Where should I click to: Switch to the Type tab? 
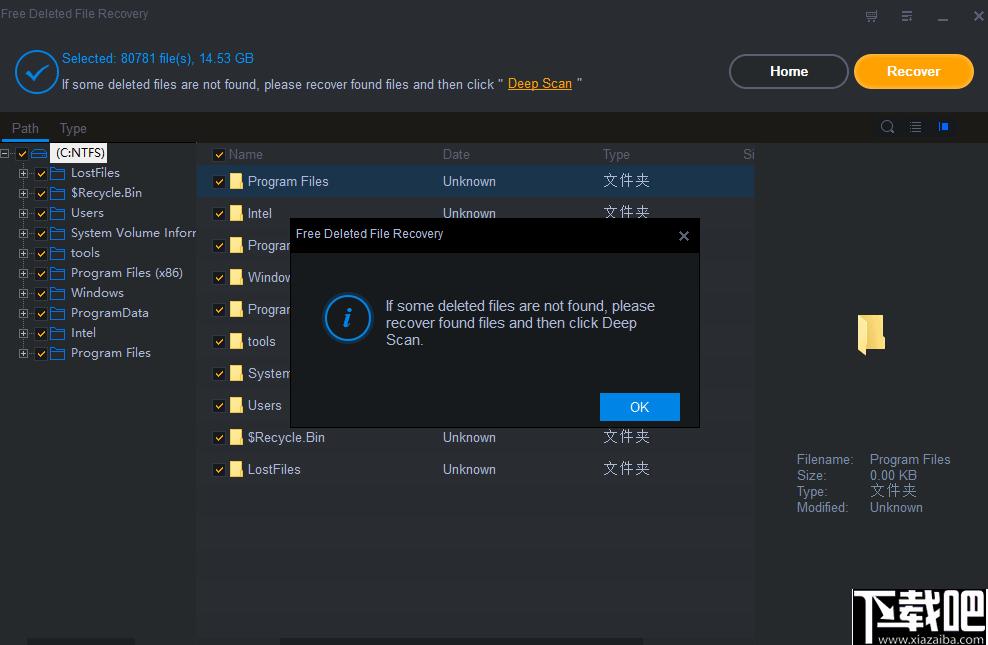click(73, 128)
